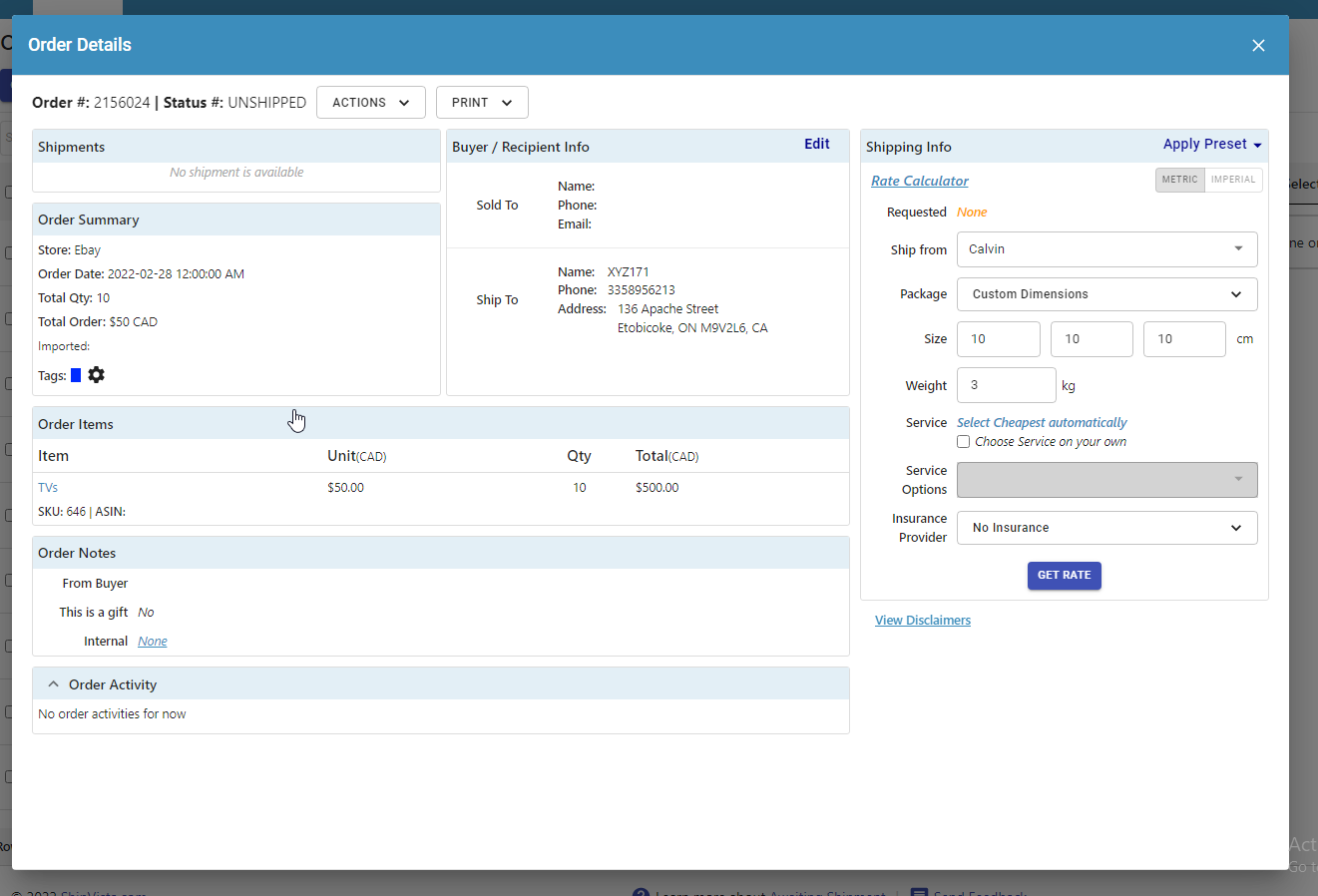The image size is (1318, 896).
Task: Open the Apply Preset dropdown
Action: (1212, 145)
